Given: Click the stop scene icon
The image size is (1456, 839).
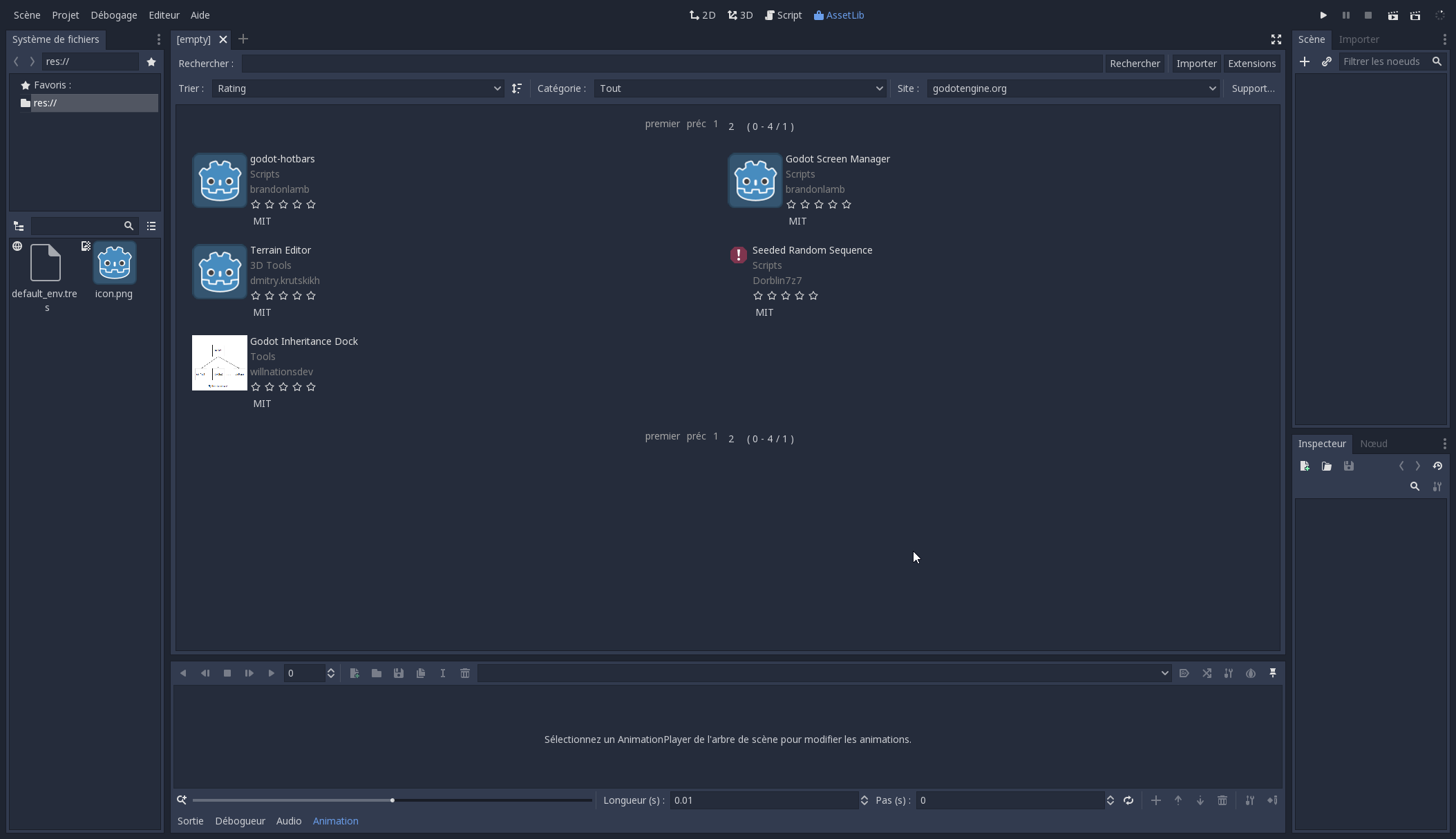Looking at the screenshot, I should 1368,15.
